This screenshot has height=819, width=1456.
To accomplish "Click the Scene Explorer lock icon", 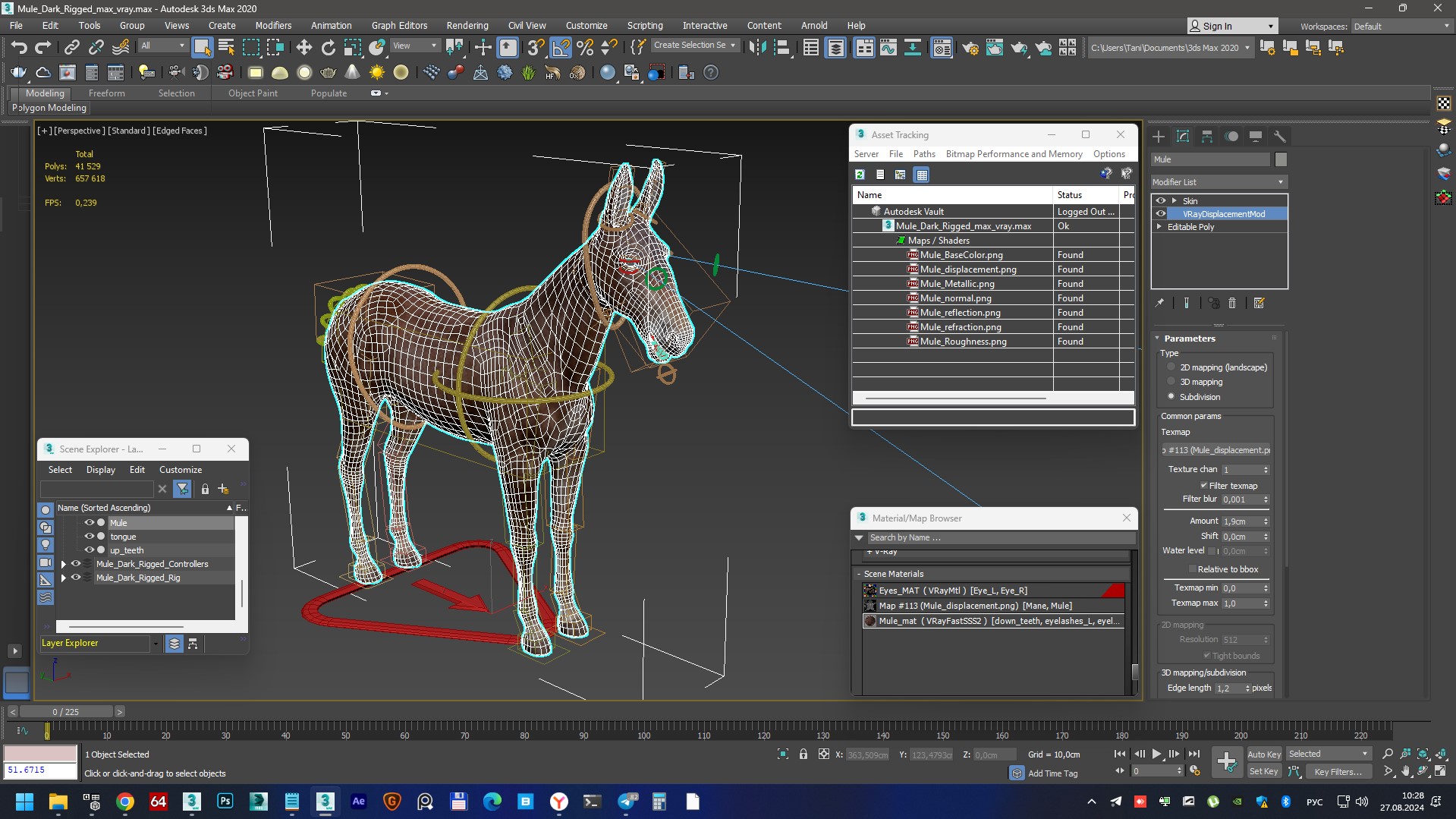I will [205, 489].
